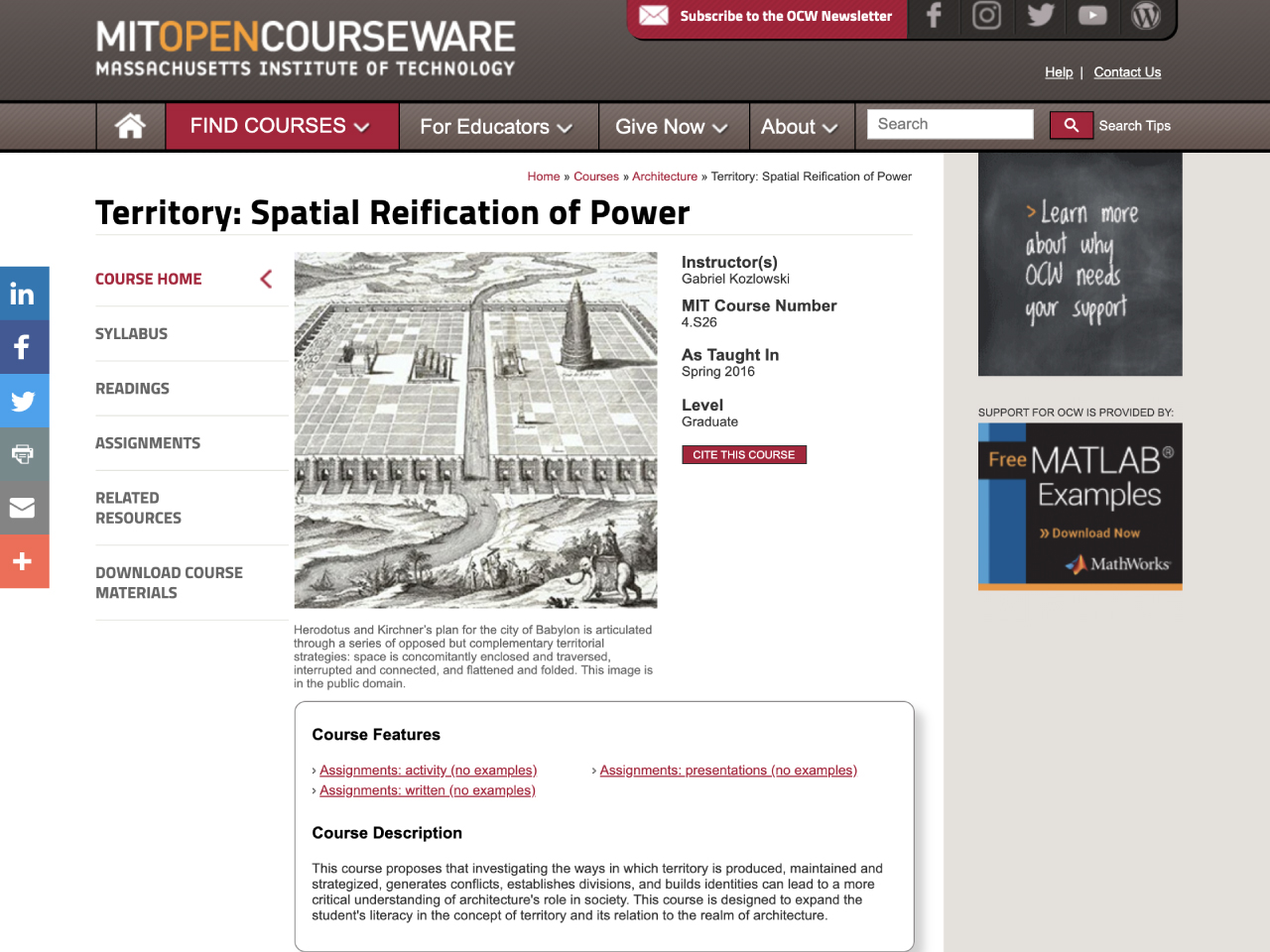The image size is (1270, 952).
Task: Open the OCW Instagram page
Action: 986,15
